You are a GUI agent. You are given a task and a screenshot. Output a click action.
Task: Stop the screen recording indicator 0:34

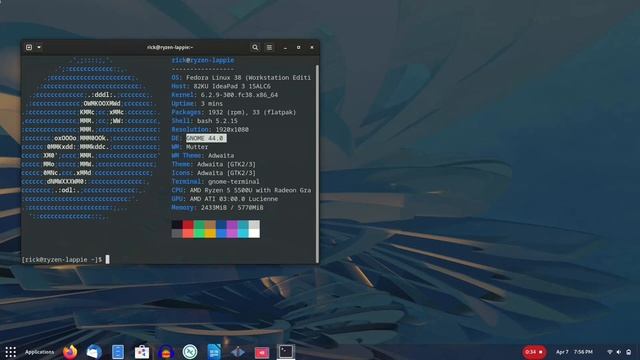pyautogui.click(x=534, y=352)
